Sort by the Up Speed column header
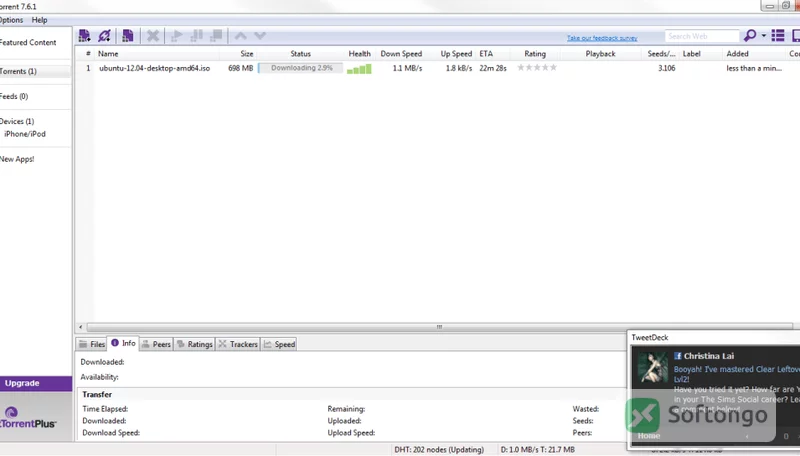 (x=456, y=54)
